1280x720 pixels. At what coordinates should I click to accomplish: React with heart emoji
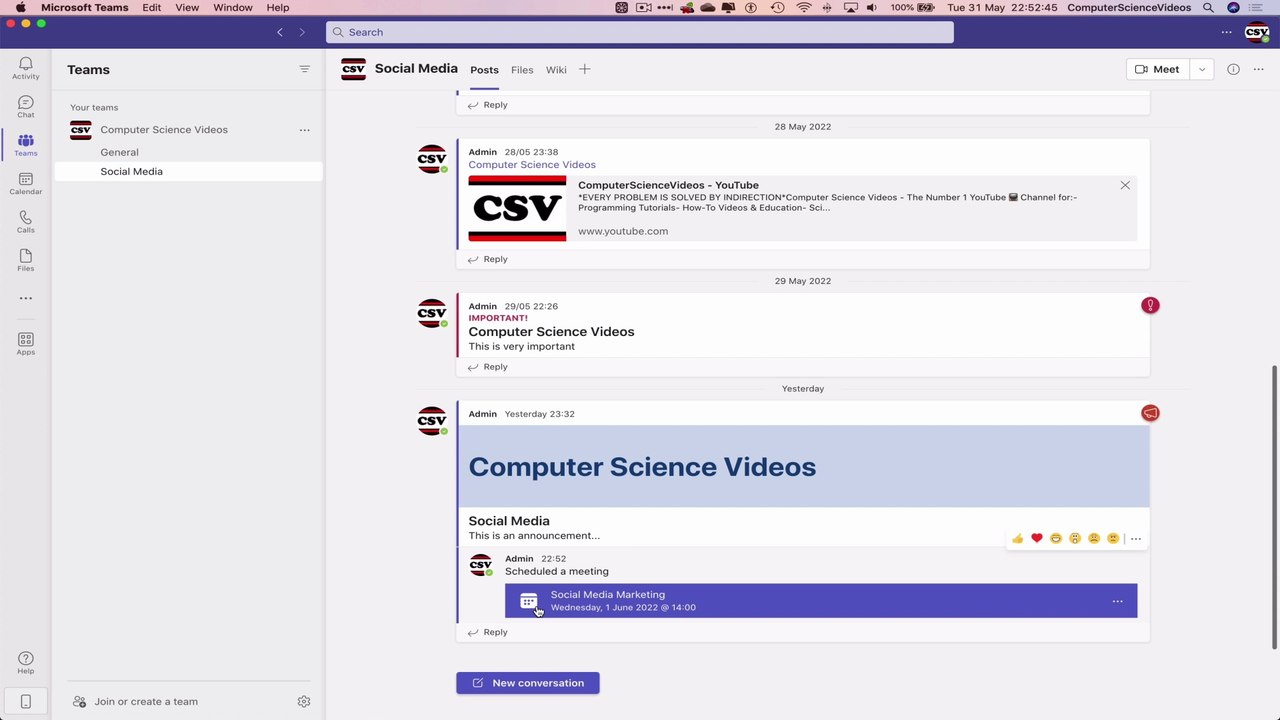coord(1037,539)
